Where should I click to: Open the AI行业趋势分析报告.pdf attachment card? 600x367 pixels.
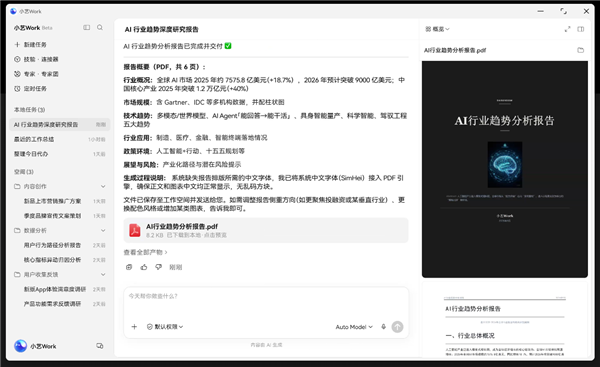click(x=266, y=230)
